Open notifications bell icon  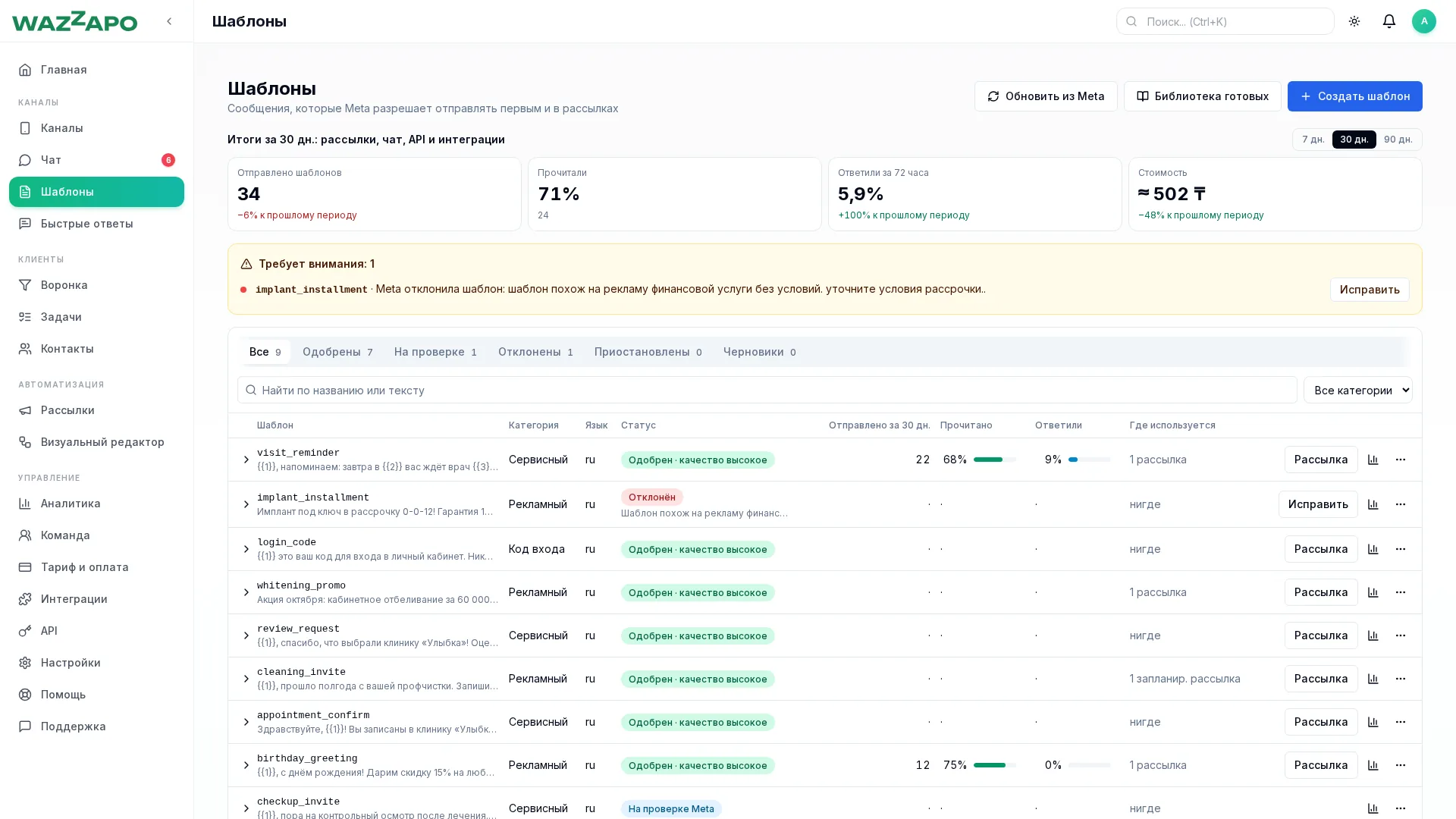(x=1389, y=21)
